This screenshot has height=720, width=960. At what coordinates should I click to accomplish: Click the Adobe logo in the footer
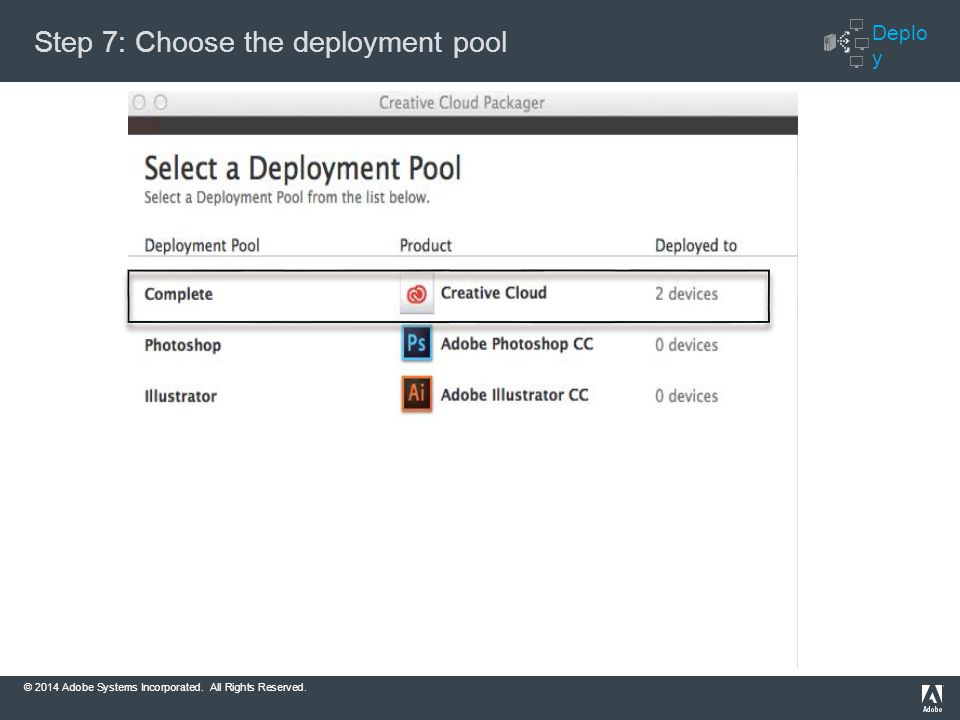click(932, 699)
